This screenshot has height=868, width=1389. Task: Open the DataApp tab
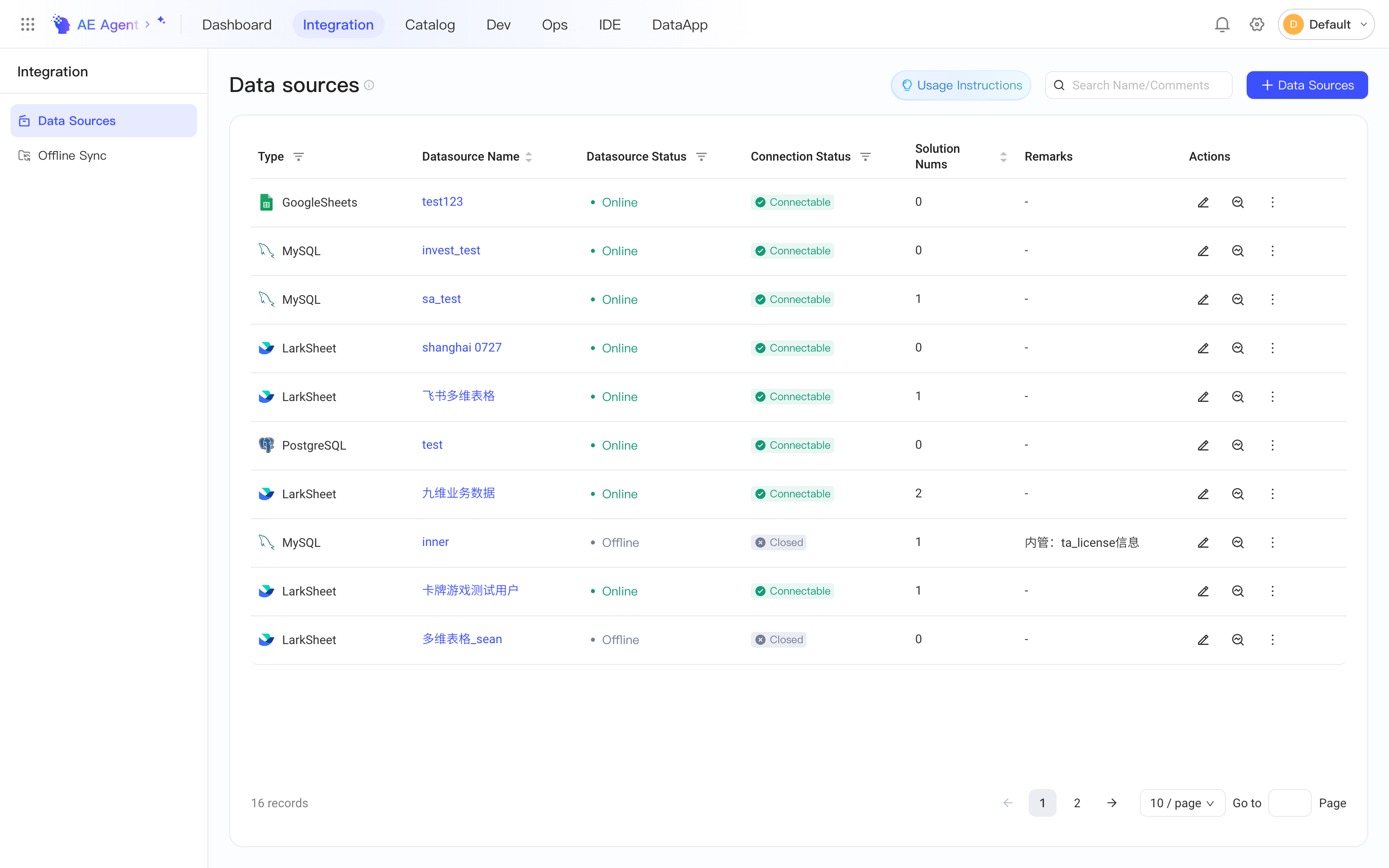coord(680,24)
